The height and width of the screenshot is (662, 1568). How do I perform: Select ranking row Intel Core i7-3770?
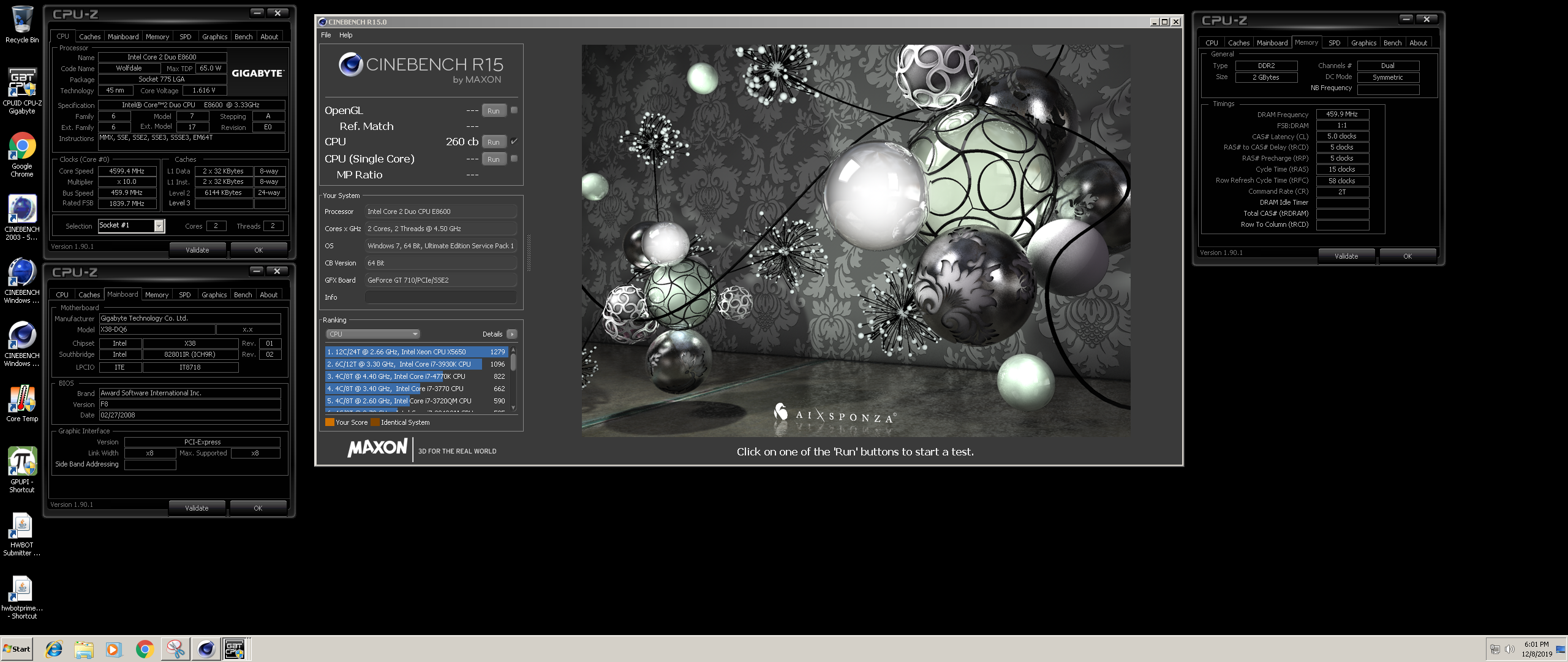point(417,389)
